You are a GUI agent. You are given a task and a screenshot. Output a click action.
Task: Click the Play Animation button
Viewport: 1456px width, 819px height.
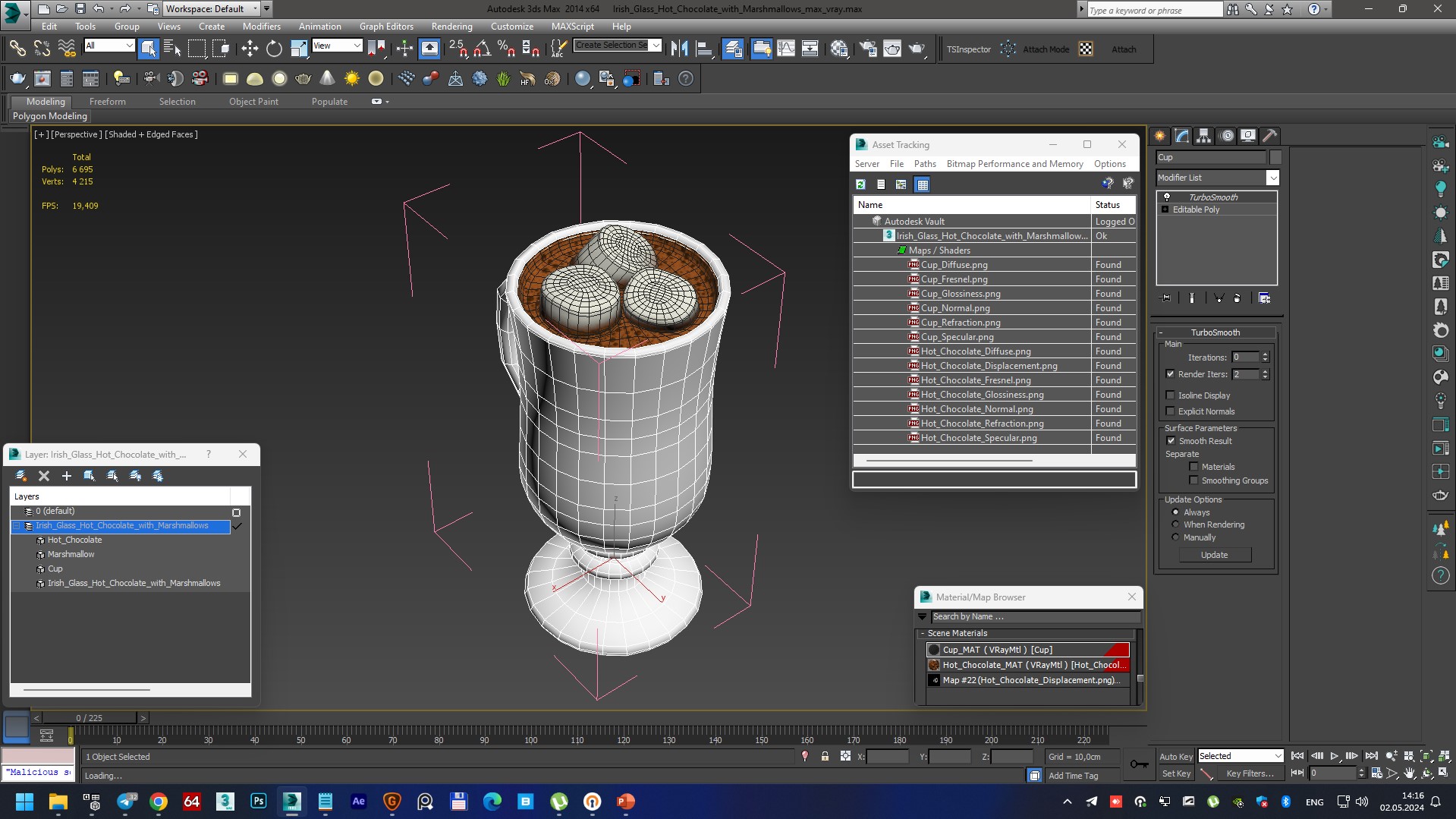[x=1335, y=756]
